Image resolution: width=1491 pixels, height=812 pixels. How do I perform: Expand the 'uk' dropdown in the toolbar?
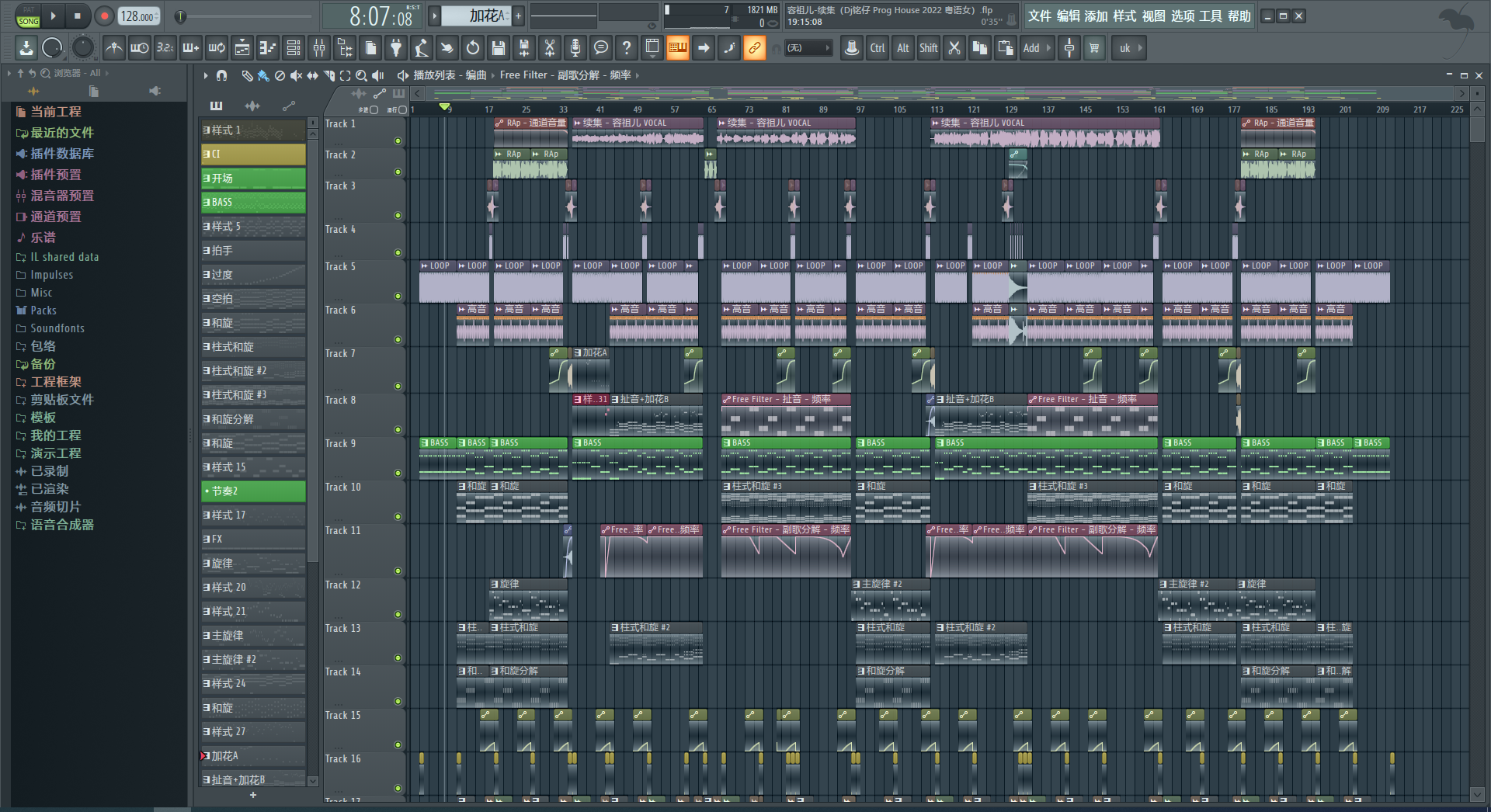1130,48
